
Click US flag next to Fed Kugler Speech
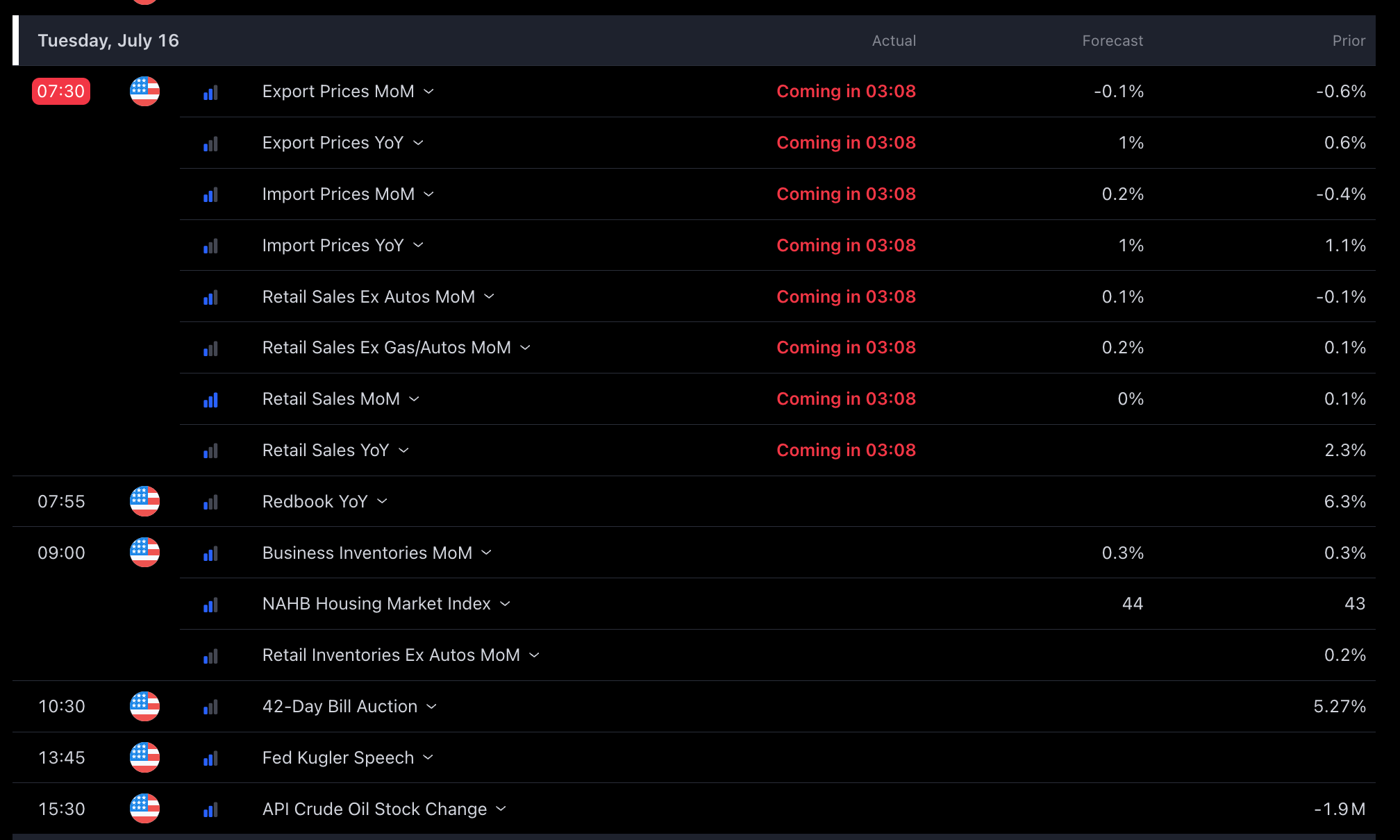tap(144, 757)
